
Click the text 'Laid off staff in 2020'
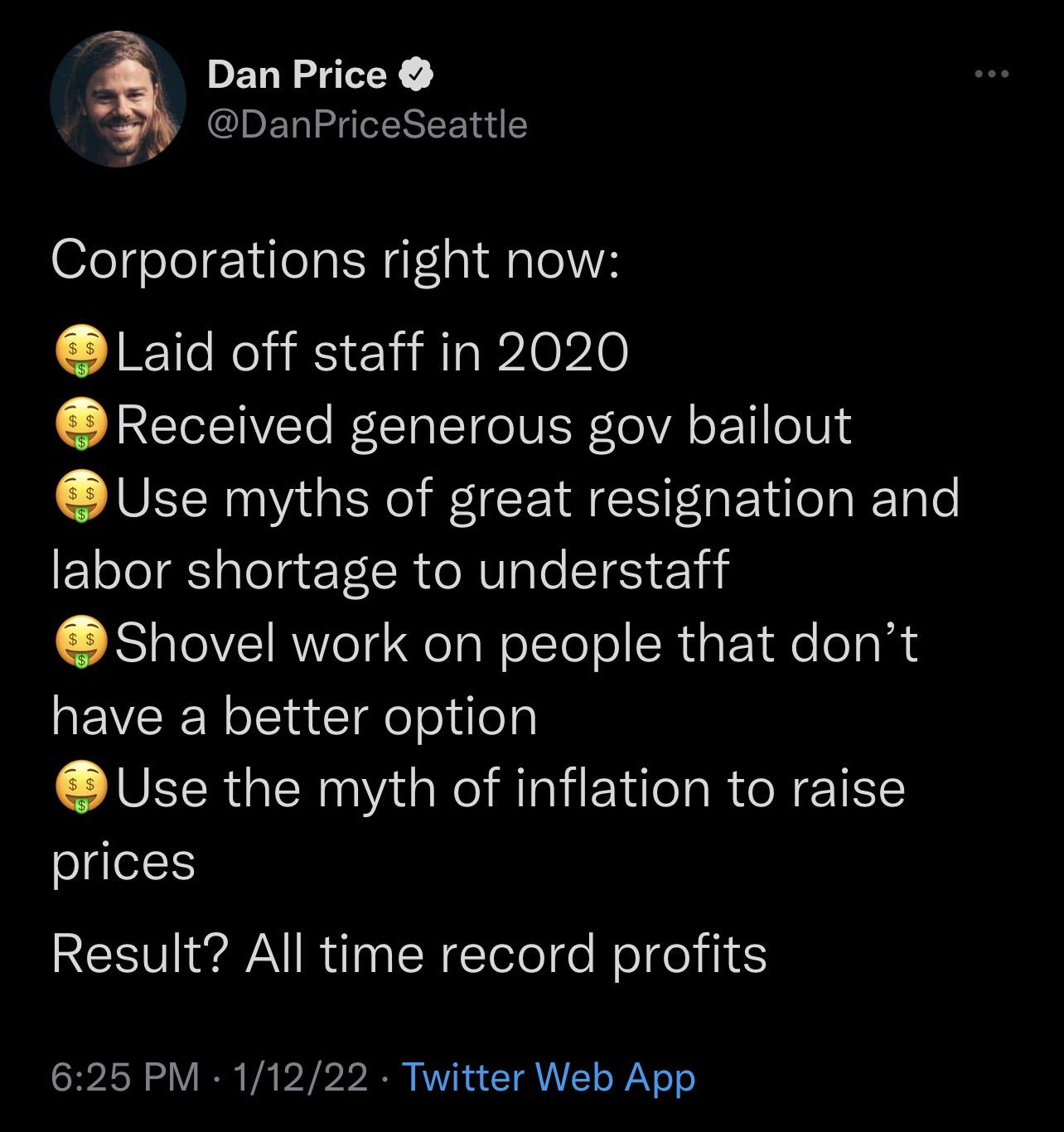coord(372,353)
